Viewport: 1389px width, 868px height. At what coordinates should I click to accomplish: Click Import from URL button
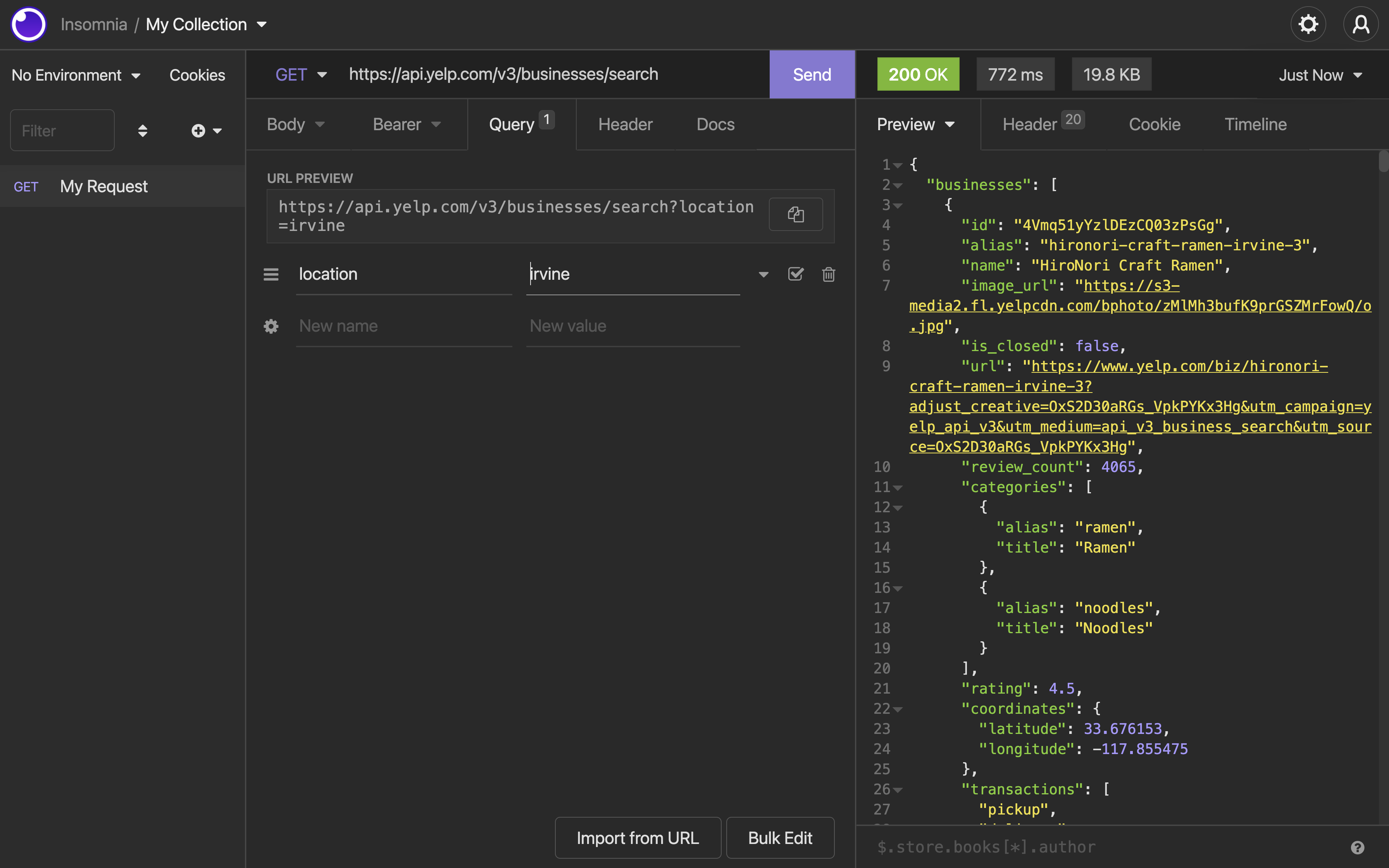(638, 837)
